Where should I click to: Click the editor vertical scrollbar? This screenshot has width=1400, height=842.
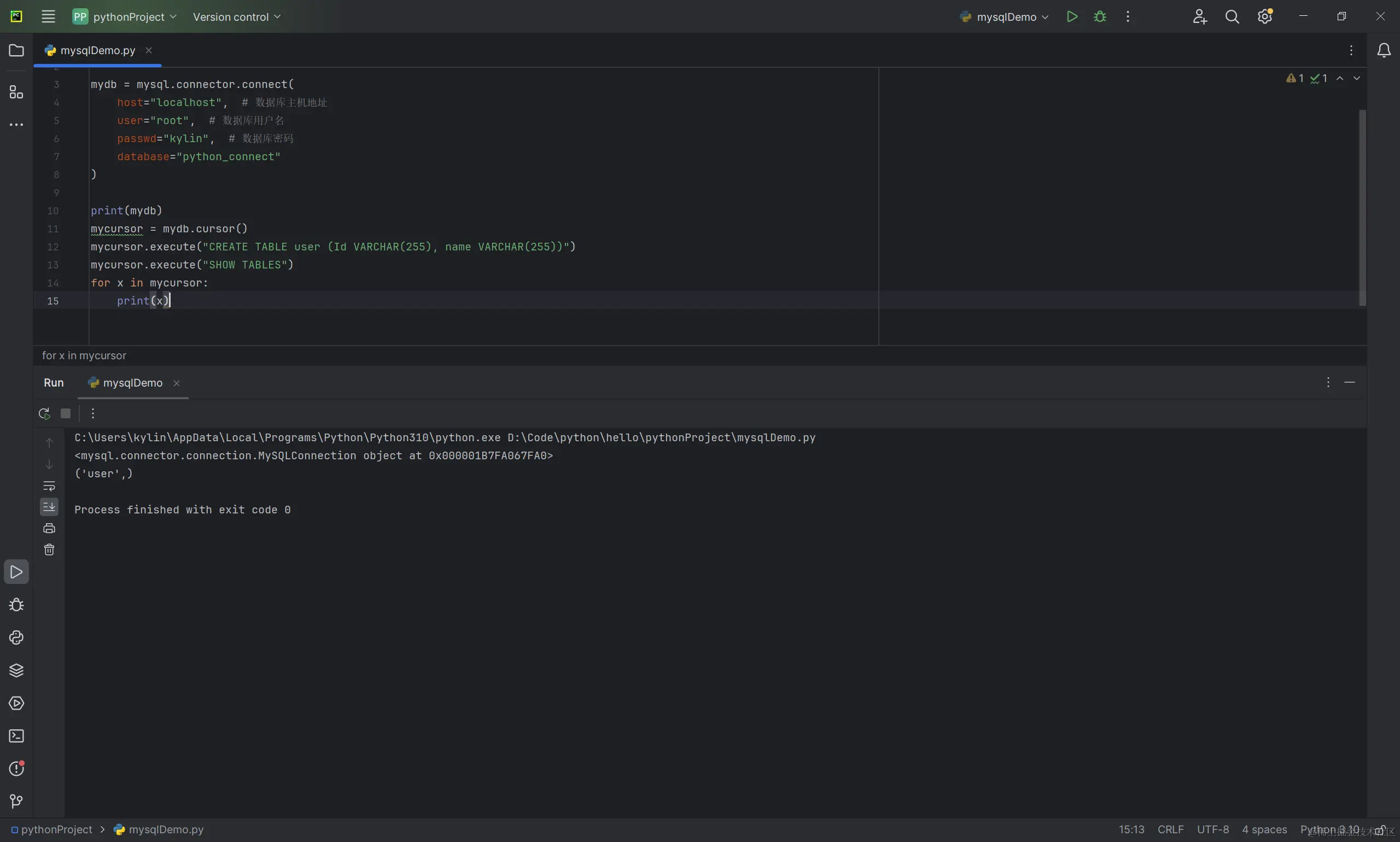click(1362, 207)
